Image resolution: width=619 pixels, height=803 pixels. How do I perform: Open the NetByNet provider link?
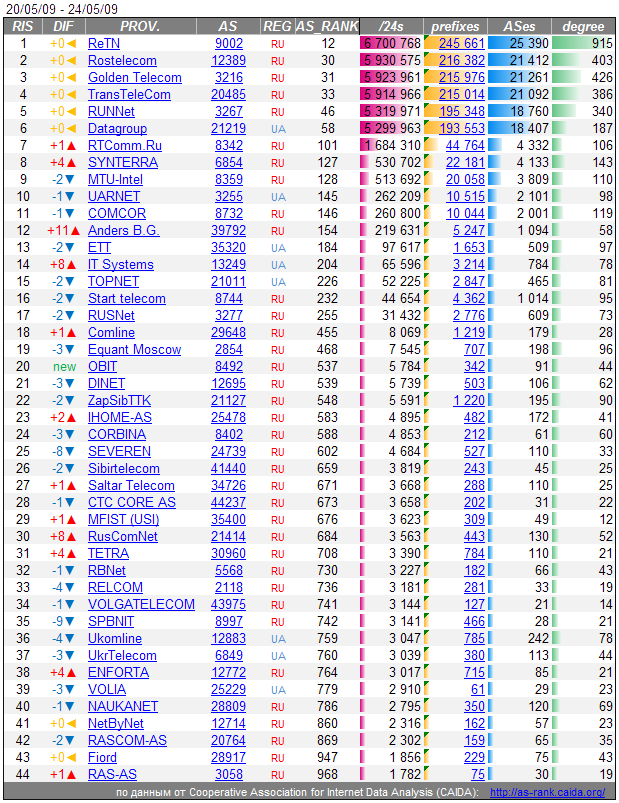pos(116,724)
